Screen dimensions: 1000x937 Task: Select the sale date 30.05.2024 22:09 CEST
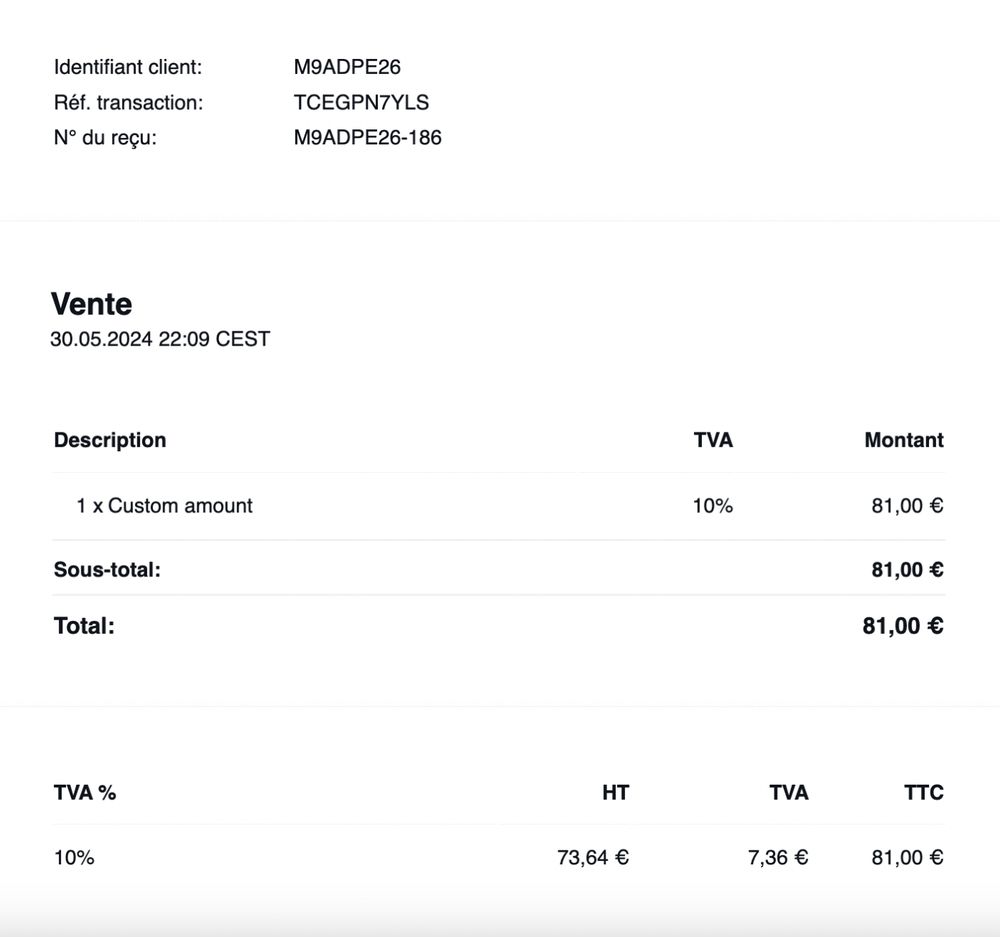pyautogui.click(x=160, y=339)
